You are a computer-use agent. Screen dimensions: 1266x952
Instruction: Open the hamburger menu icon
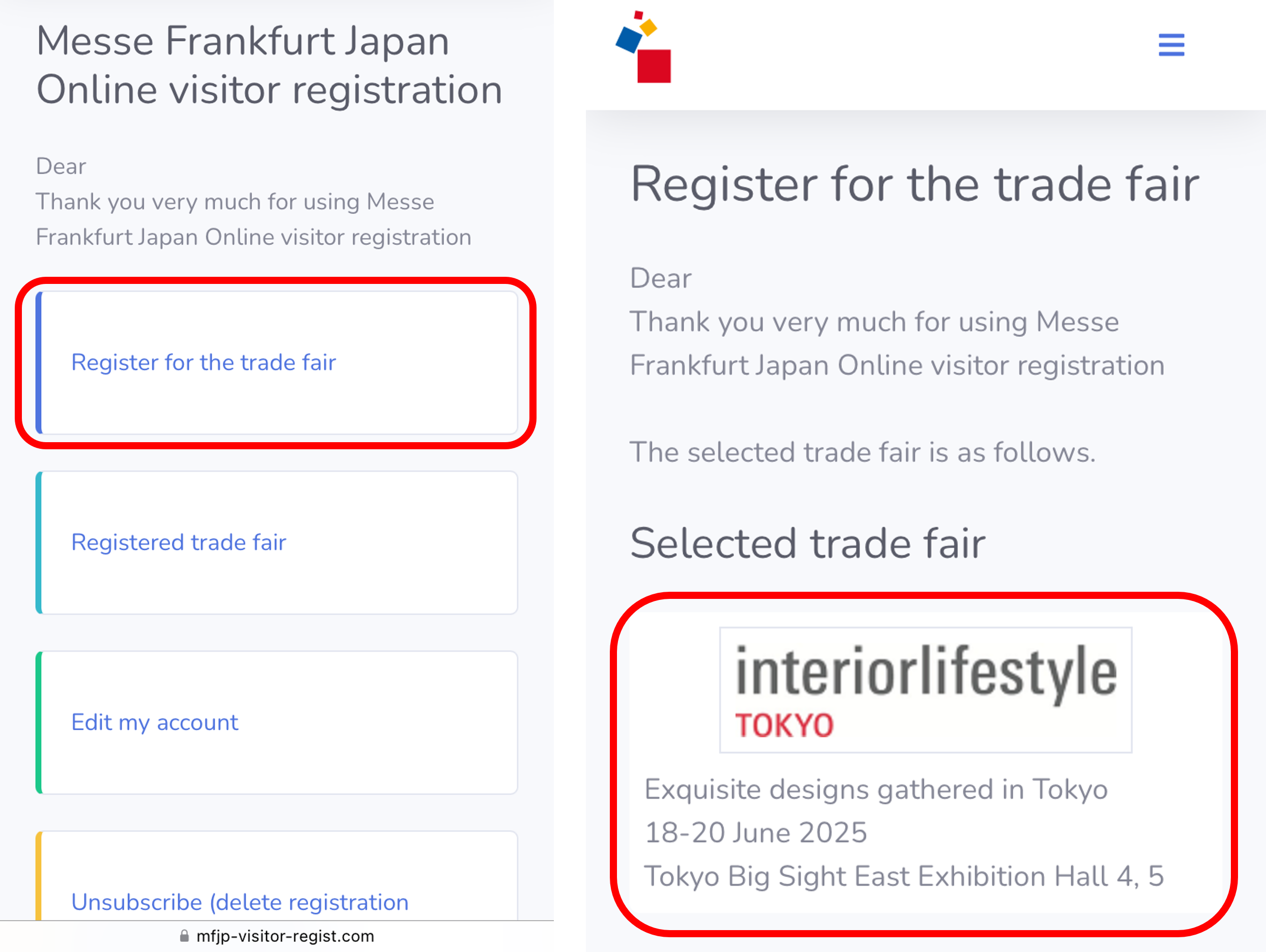tap(1171, 45)
